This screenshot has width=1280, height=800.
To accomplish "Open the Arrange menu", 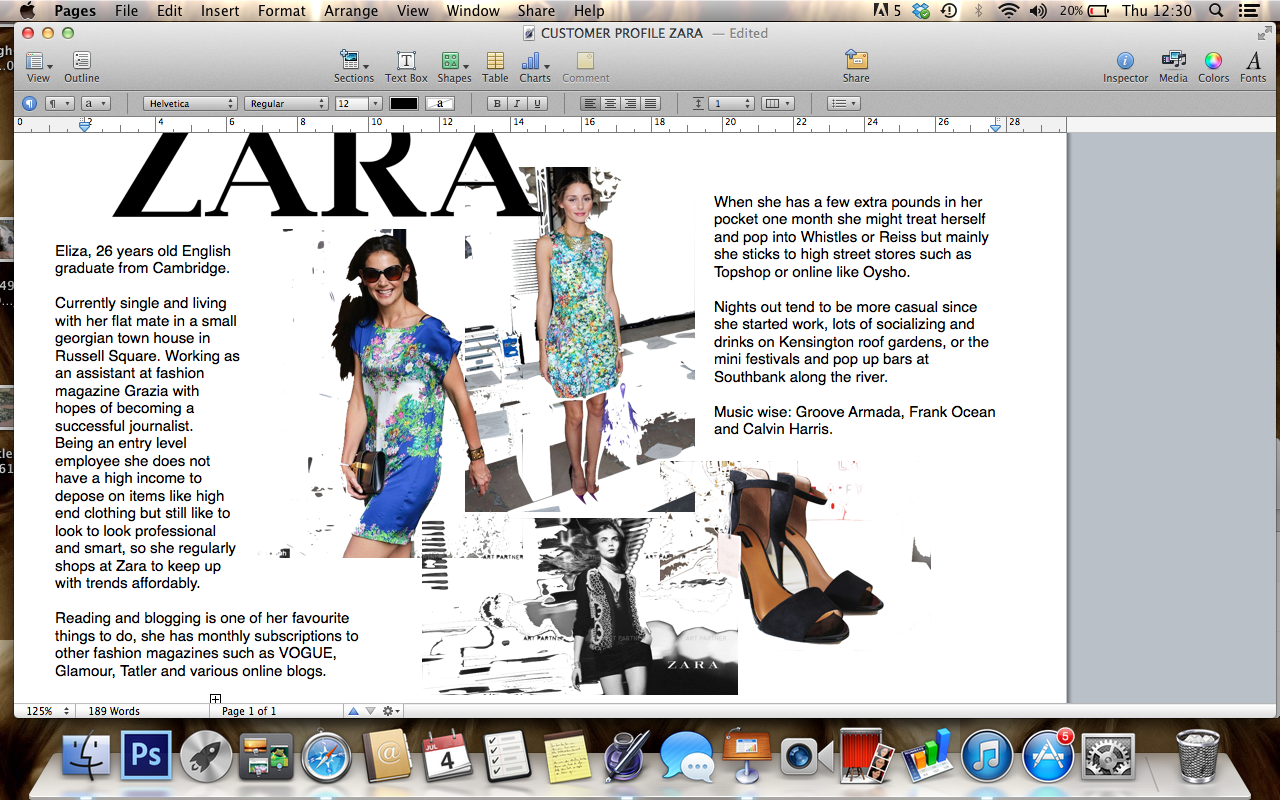I will tap(350, 11).
